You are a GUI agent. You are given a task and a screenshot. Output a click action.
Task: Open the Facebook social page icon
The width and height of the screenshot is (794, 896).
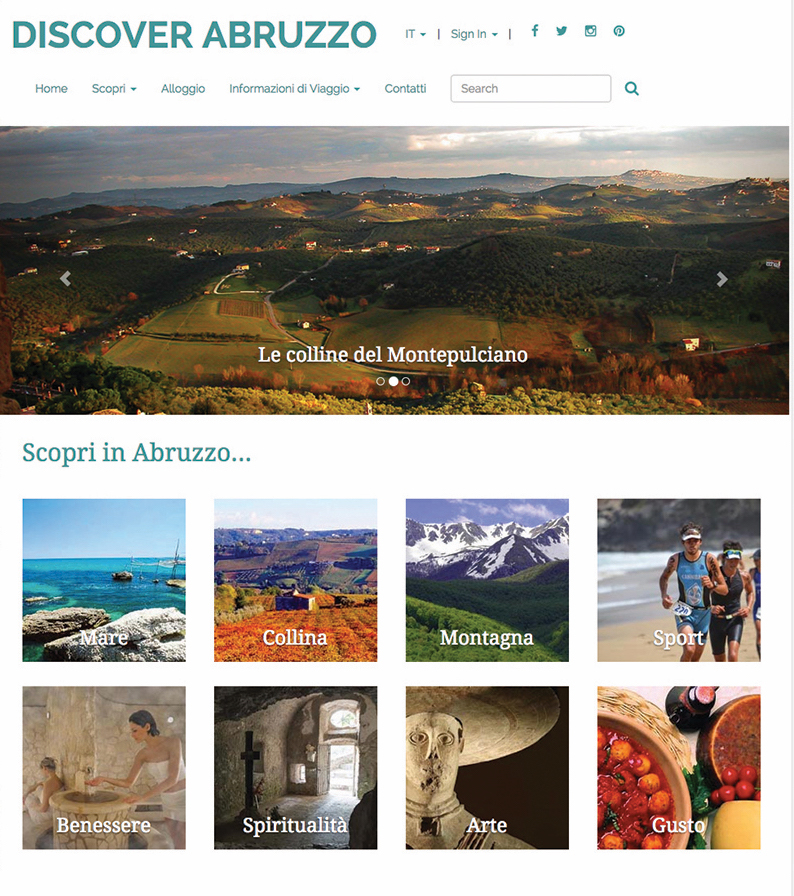pos(535,31)
